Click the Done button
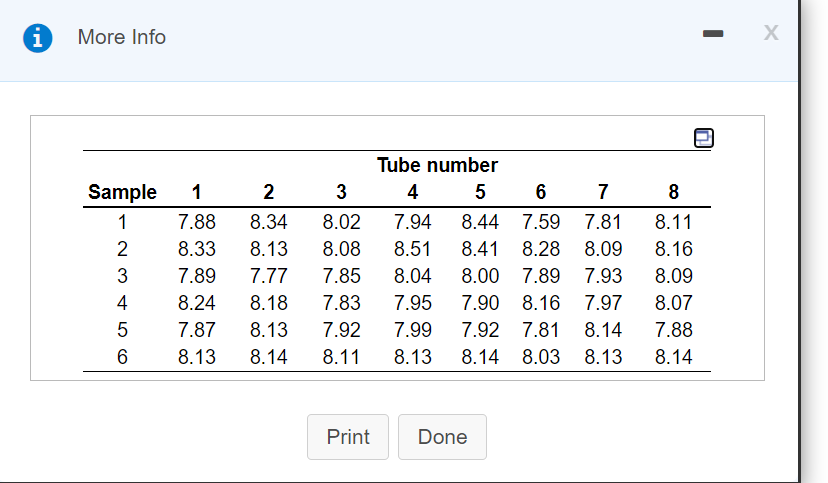This screenshot has width=828, height=483. pos(442,437)
